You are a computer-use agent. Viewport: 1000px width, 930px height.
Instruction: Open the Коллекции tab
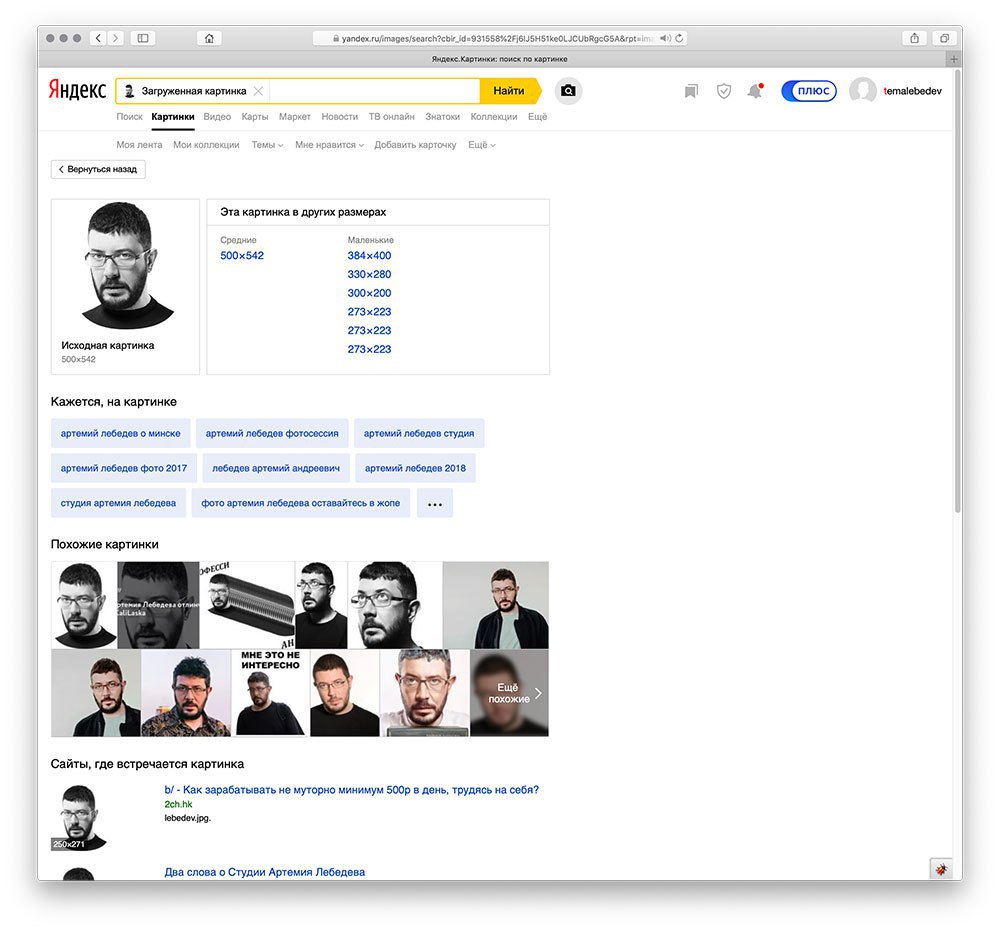(x=494, y=117)
